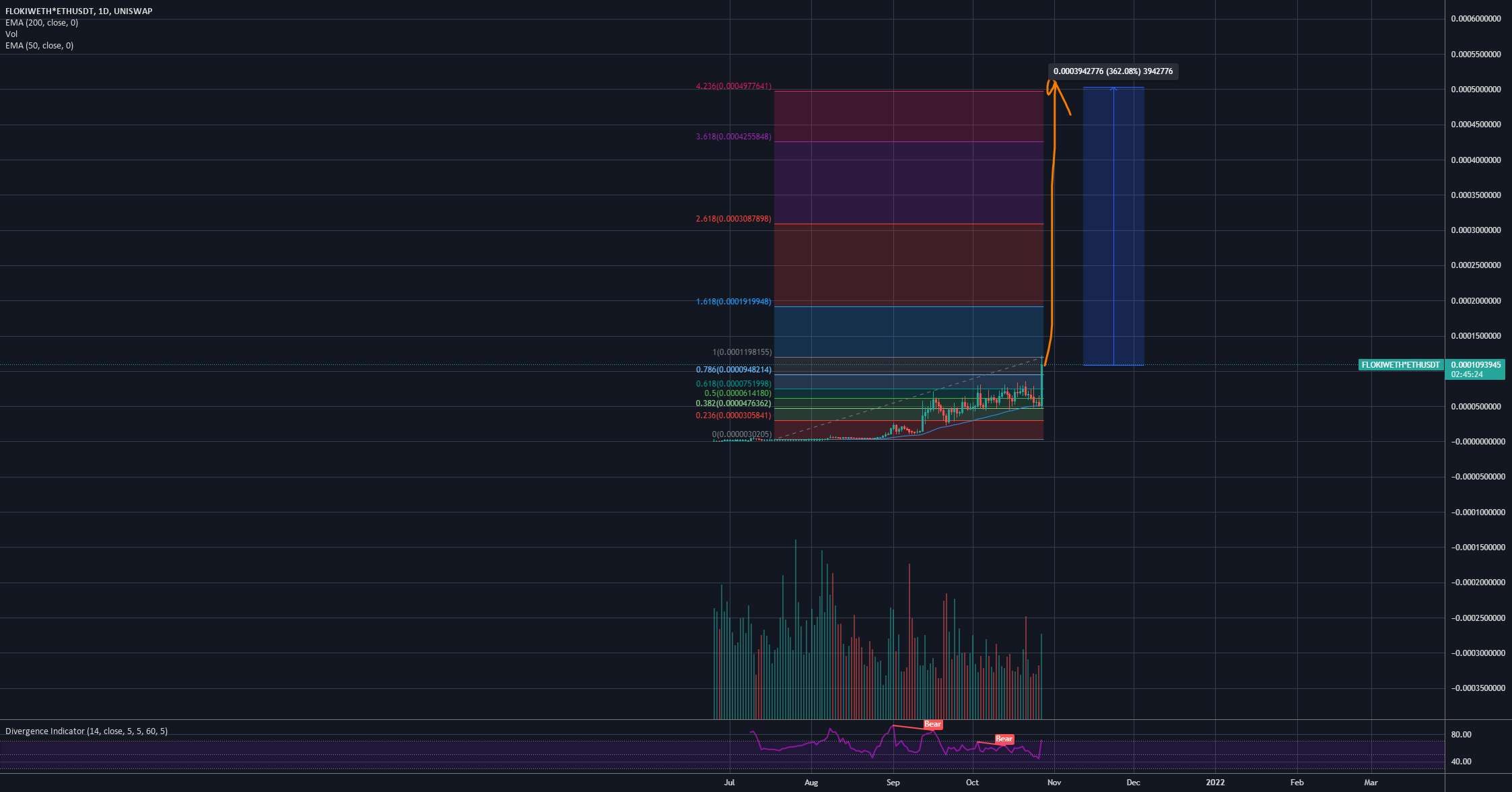Select the EMA (50, close, 0) indicator label
The width and height of the screenshot is (1512, 792).
coord(40,46)
